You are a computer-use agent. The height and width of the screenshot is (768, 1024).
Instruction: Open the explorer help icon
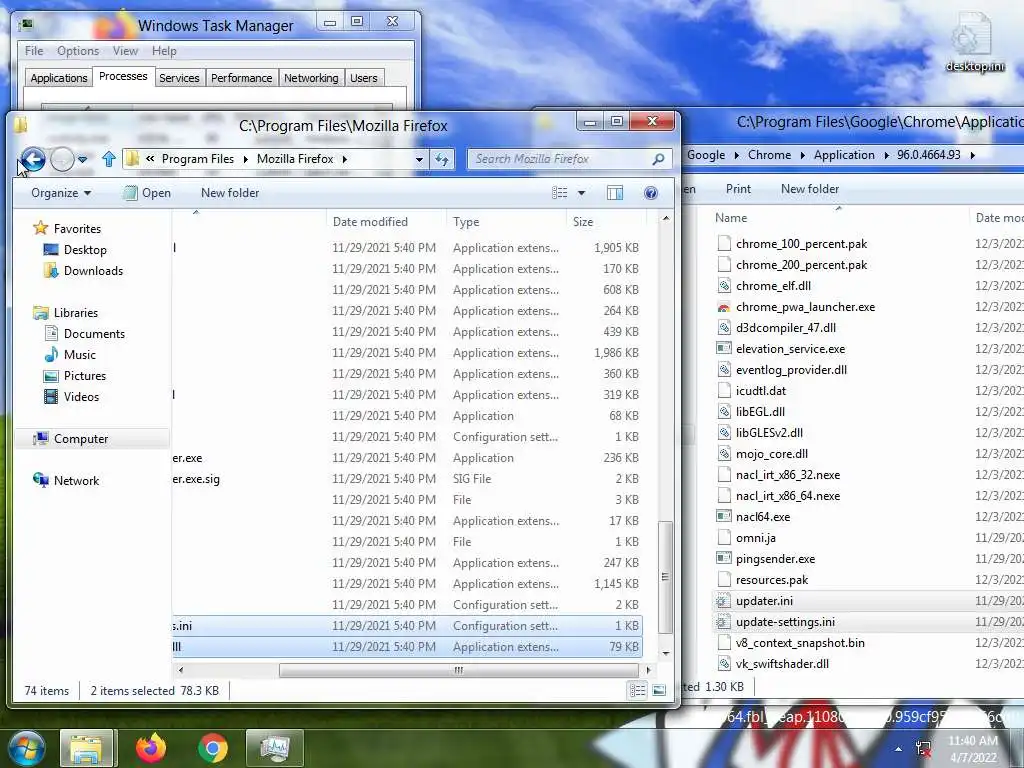pos(650,193)
